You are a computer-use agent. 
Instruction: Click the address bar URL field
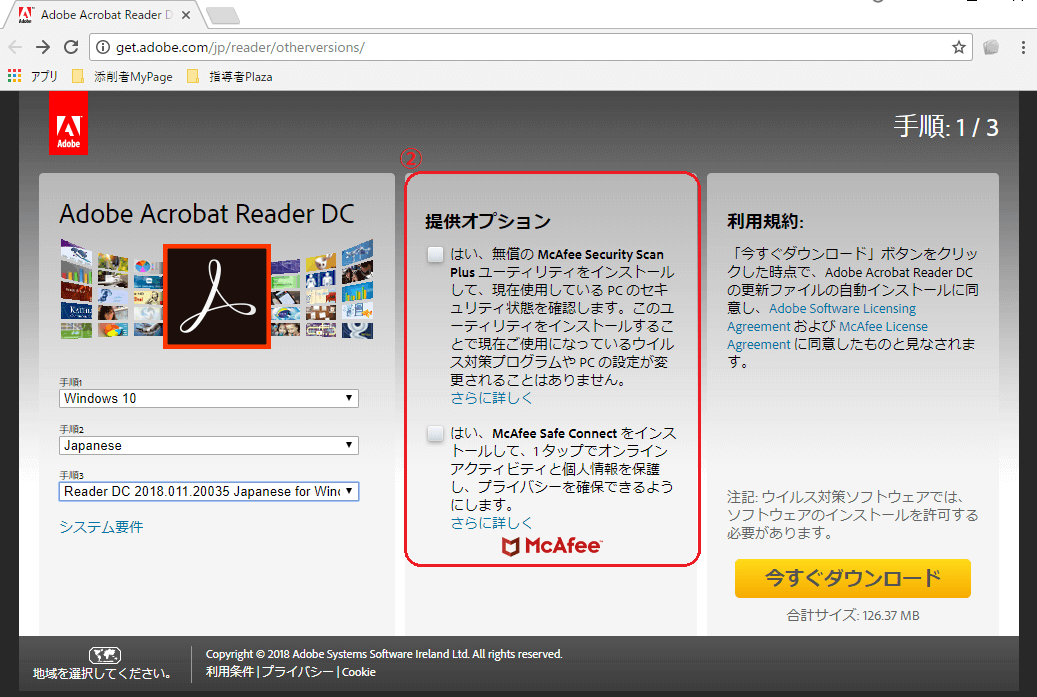529,47
